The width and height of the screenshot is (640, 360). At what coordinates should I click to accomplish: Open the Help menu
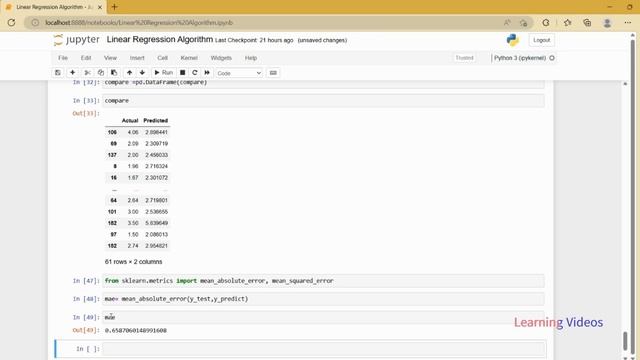point(251,58)
